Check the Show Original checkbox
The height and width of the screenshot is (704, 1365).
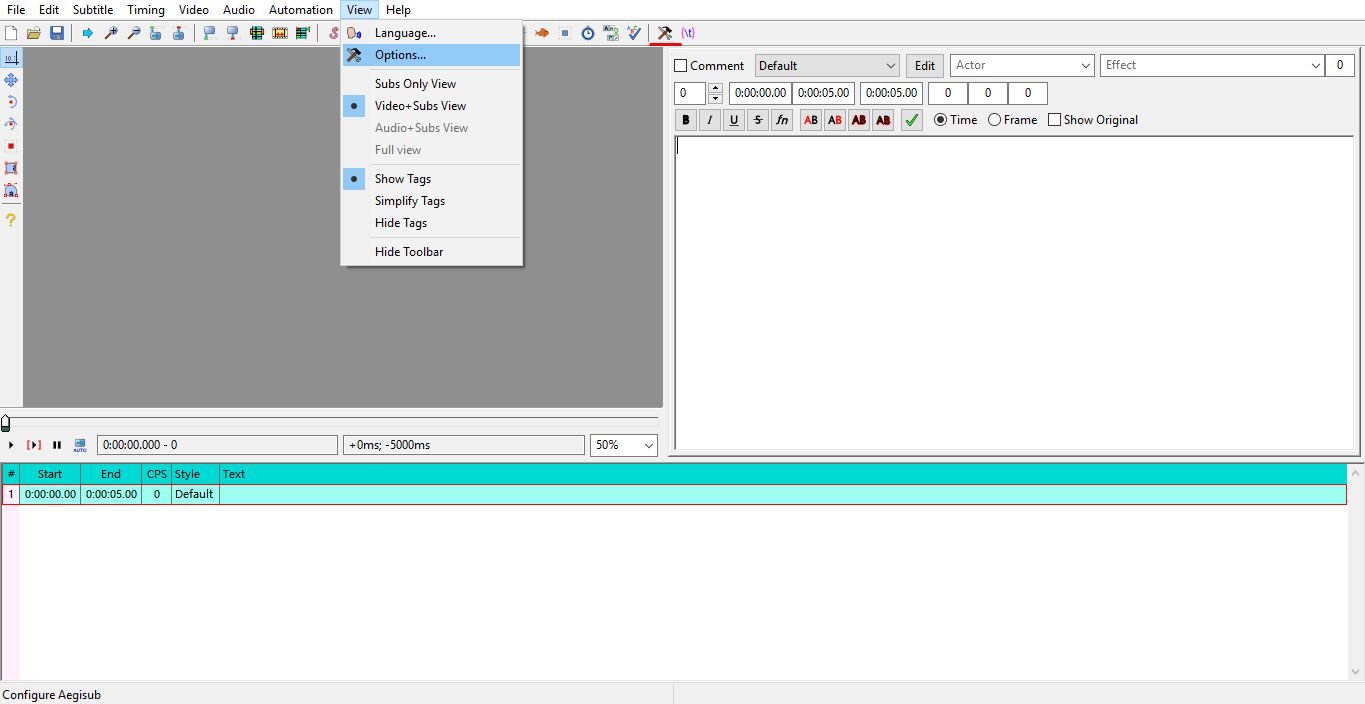click(x=1054, y=120)
